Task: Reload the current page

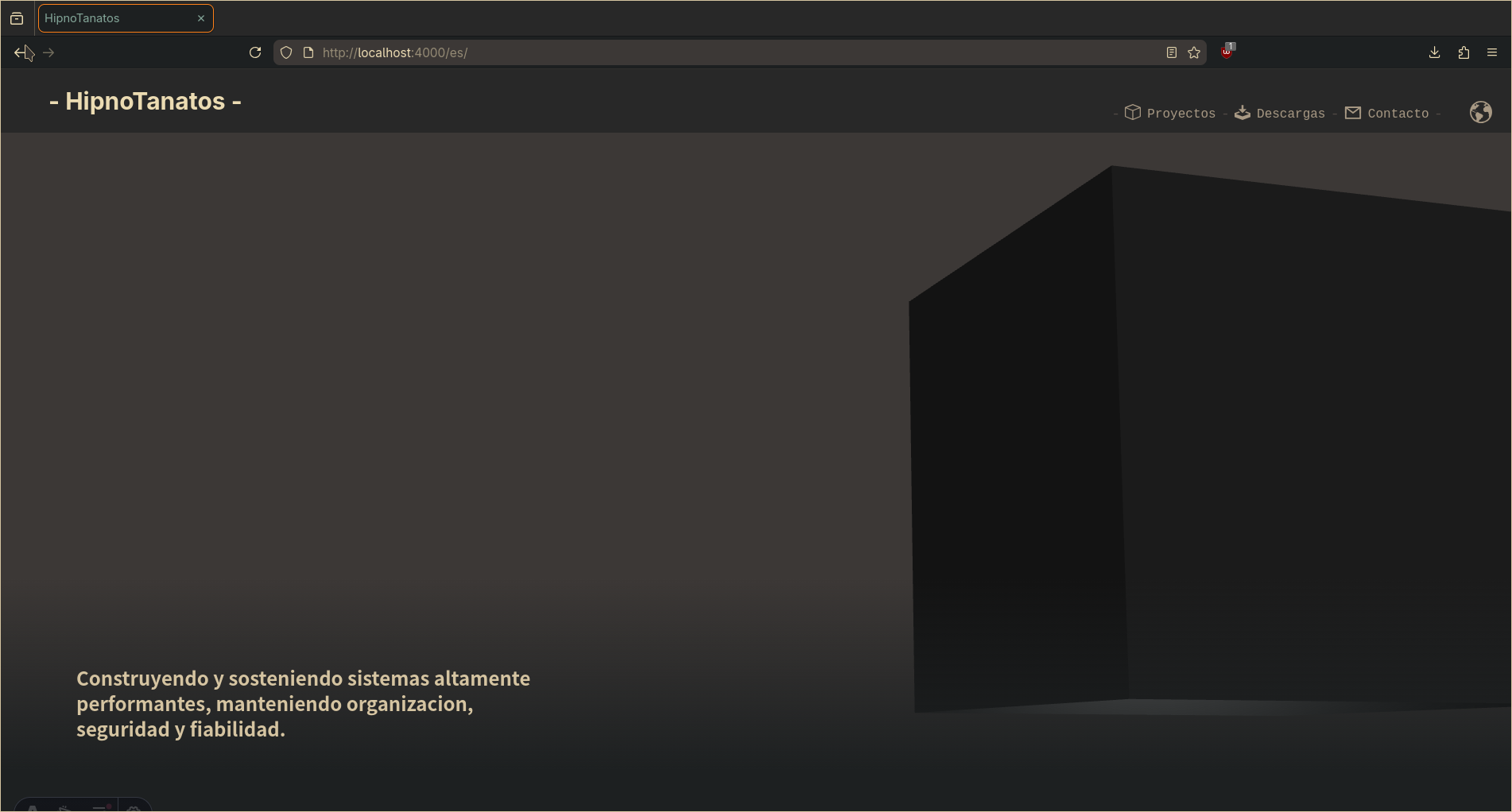Action: coord(255,52)
